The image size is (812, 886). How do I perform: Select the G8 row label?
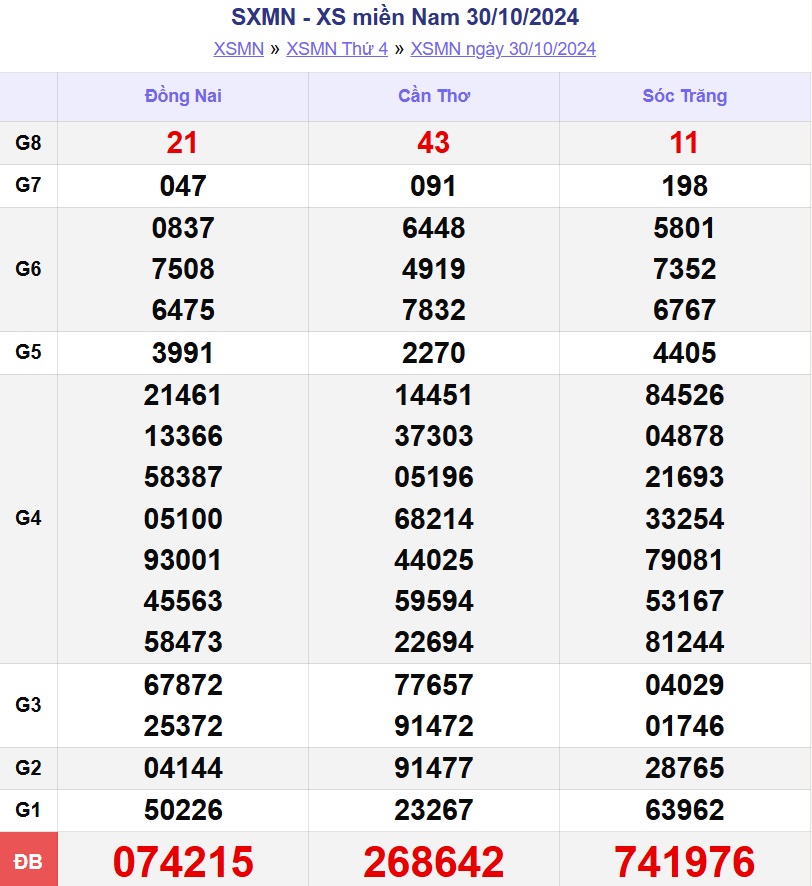29,143
